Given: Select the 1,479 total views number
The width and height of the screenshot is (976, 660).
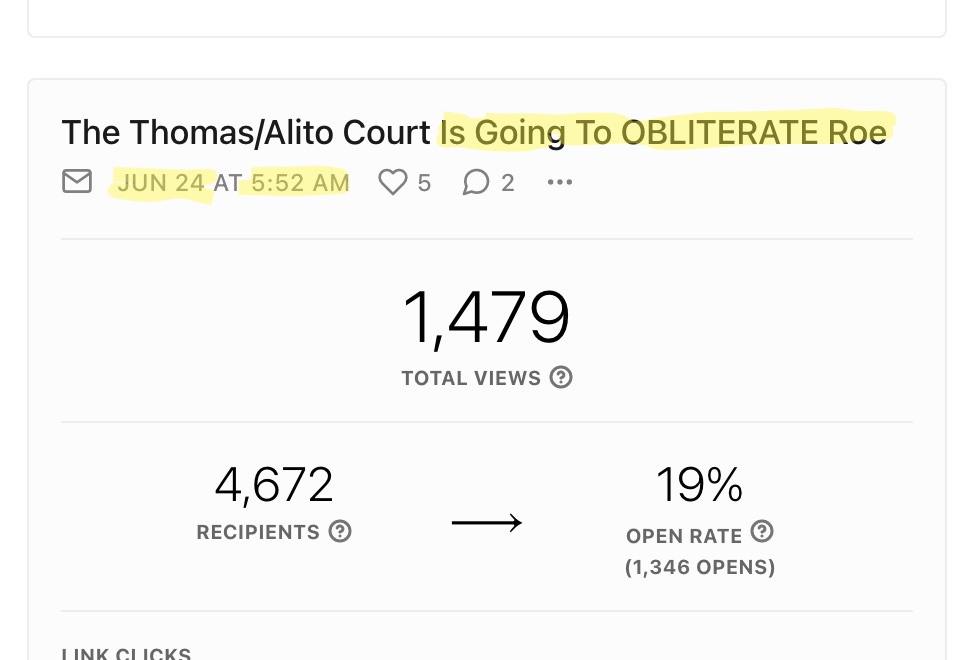Looking at the screenshot, I should pyautogui.click(x=486, y=319).
